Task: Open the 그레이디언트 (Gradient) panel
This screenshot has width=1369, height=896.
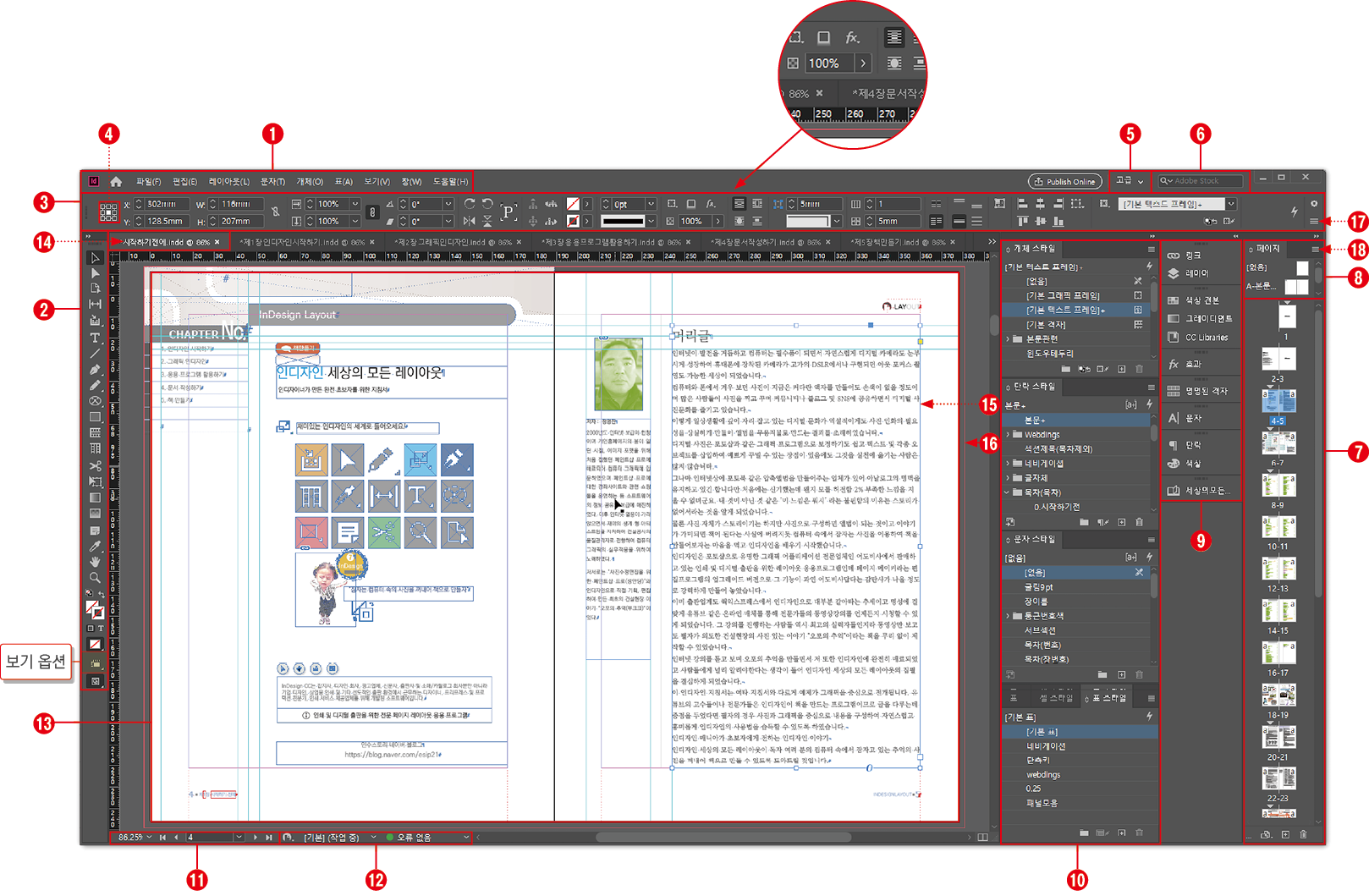Action: tap(1200, 319)
